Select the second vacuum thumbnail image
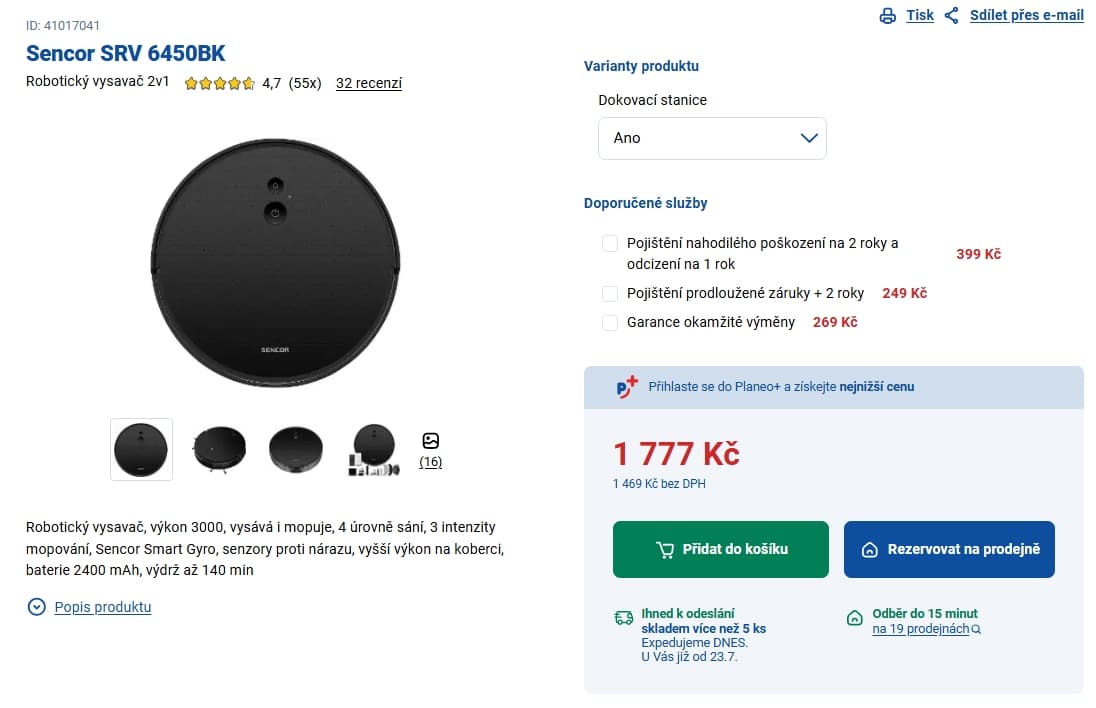Screen dimensions: 1096x708 point(219,450)
